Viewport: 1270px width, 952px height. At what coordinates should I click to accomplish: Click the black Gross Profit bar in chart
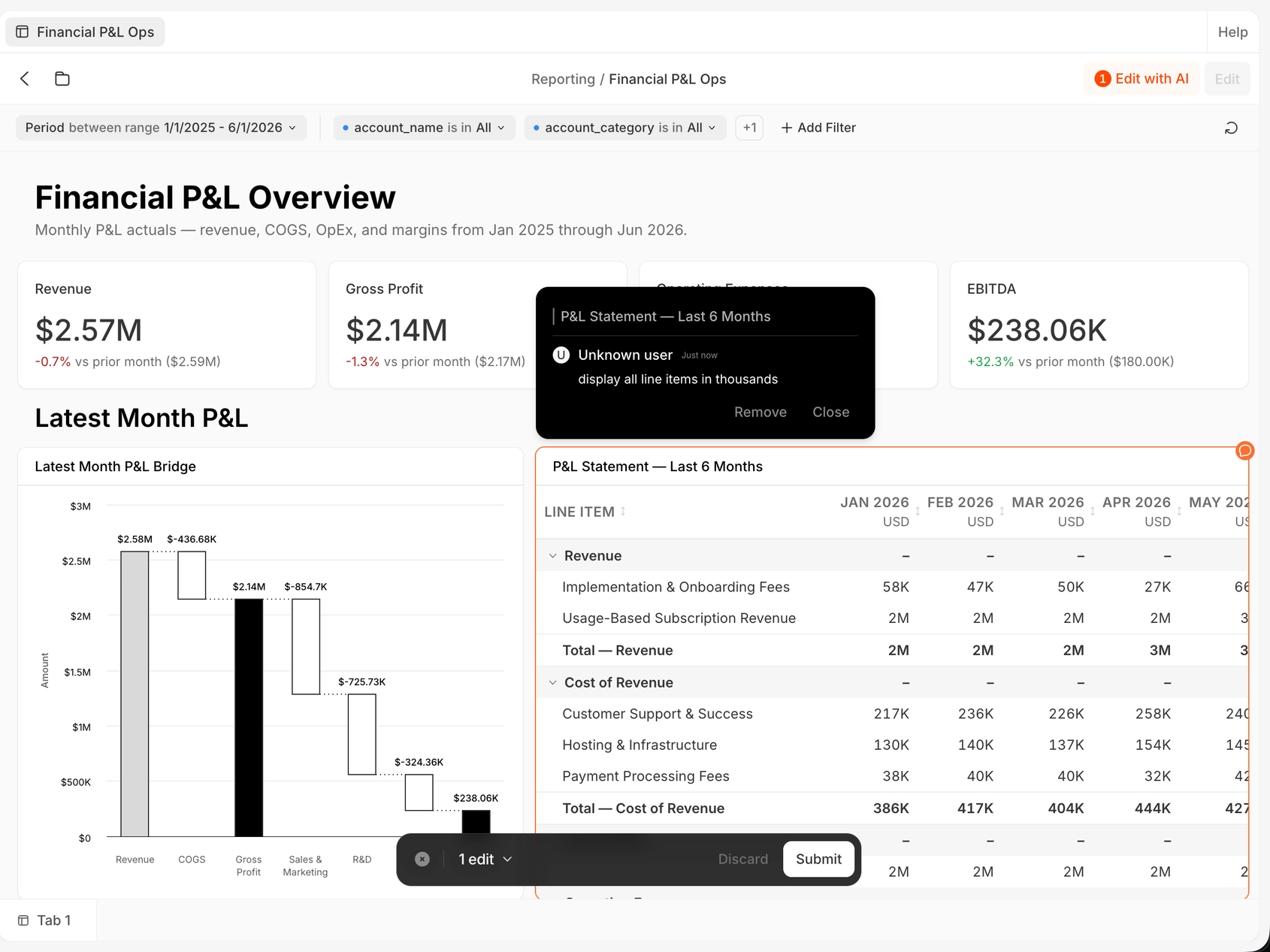[249, 718]
